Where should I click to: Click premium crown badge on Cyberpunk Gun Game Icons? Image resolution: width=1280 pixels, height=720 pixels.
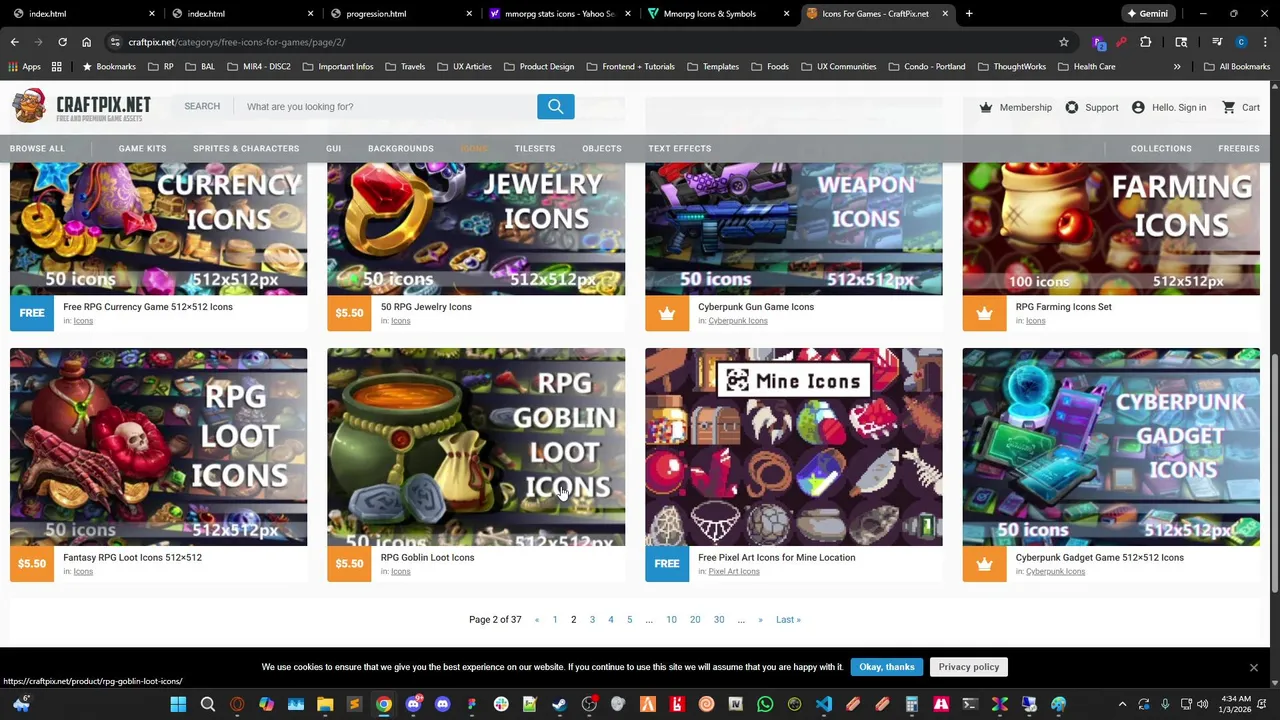(667, 313)
